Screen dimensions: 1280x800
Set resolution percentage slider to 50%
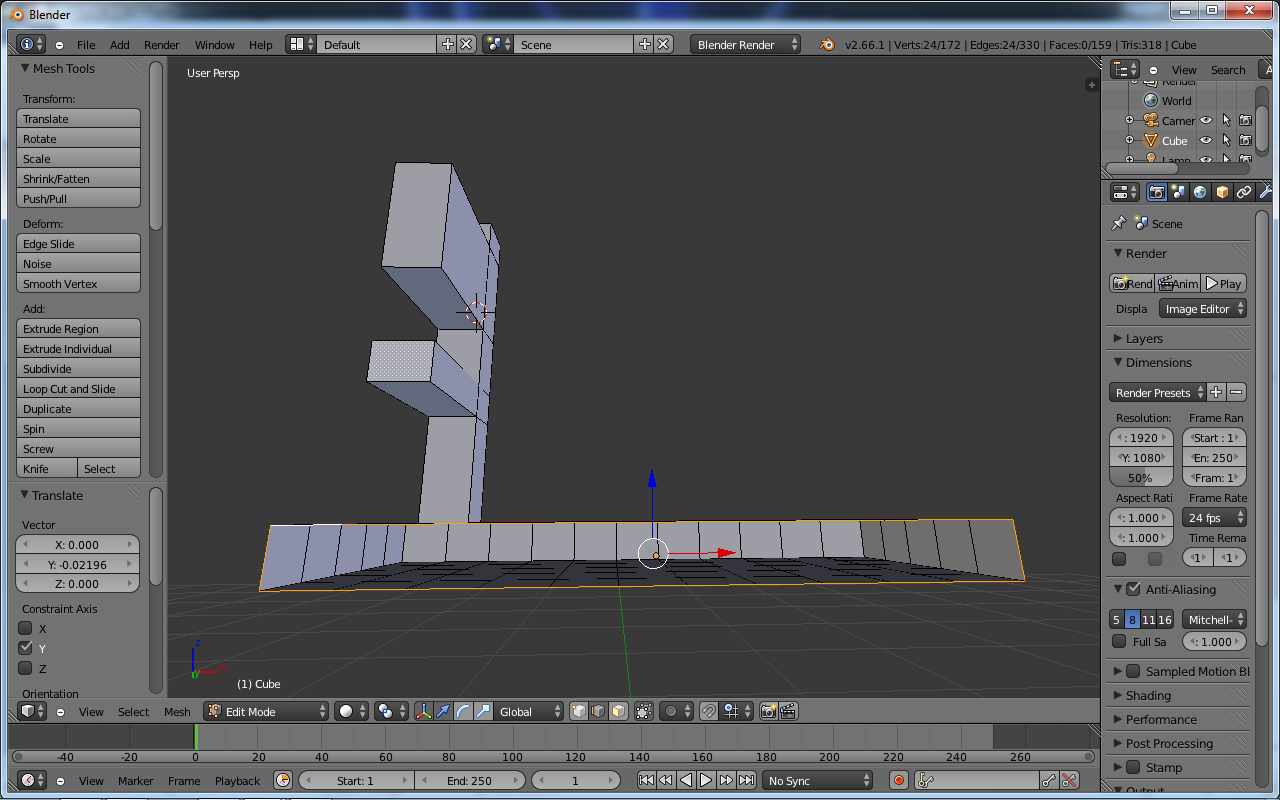click(1141, 477)
